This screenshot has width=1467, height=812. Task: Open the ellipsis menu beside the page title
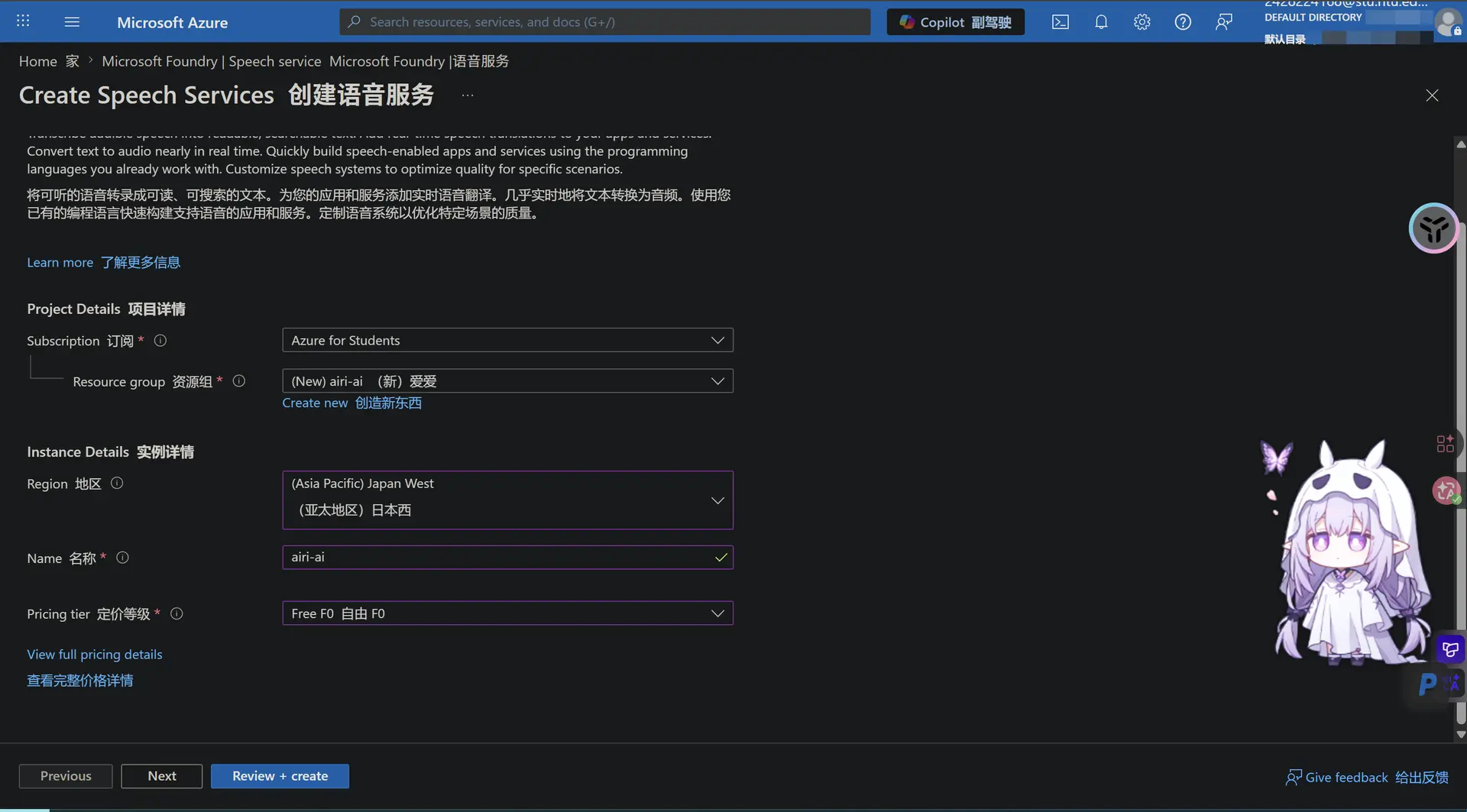point(468,95)
